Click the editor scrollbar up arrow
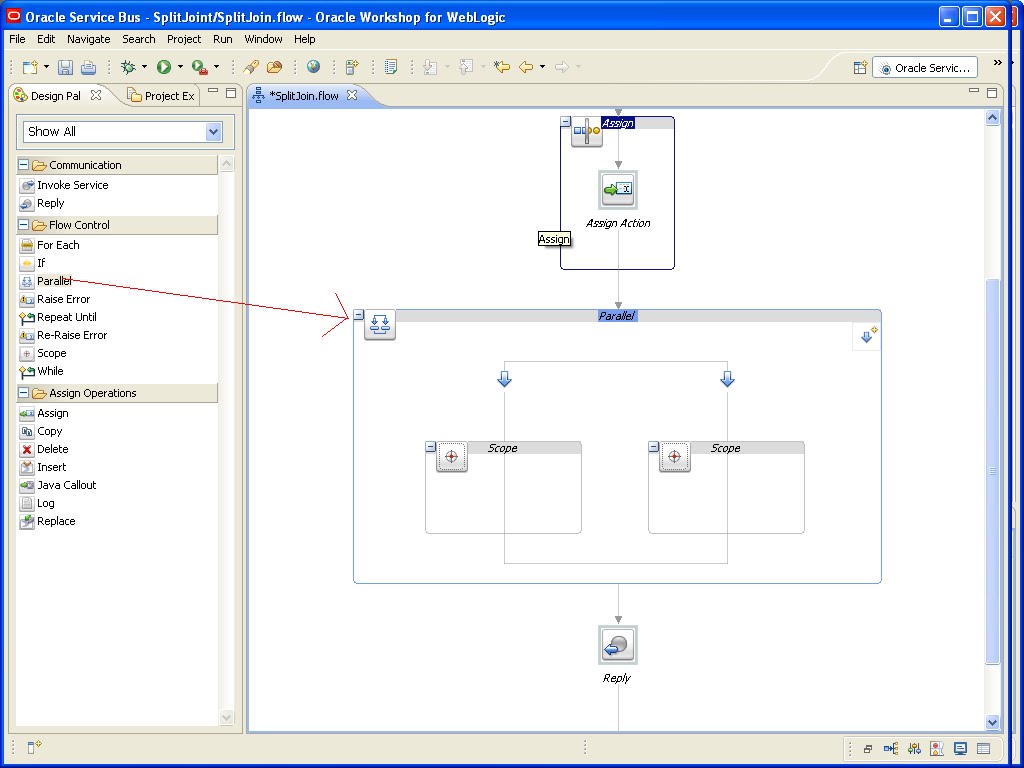The image size is (1024, 768). click(992, 118)
